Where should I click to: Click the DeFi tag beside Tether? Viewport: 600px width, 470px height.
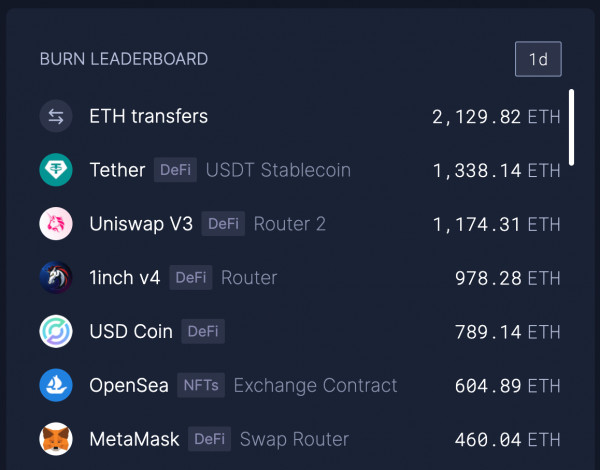(x=176, y=170)
